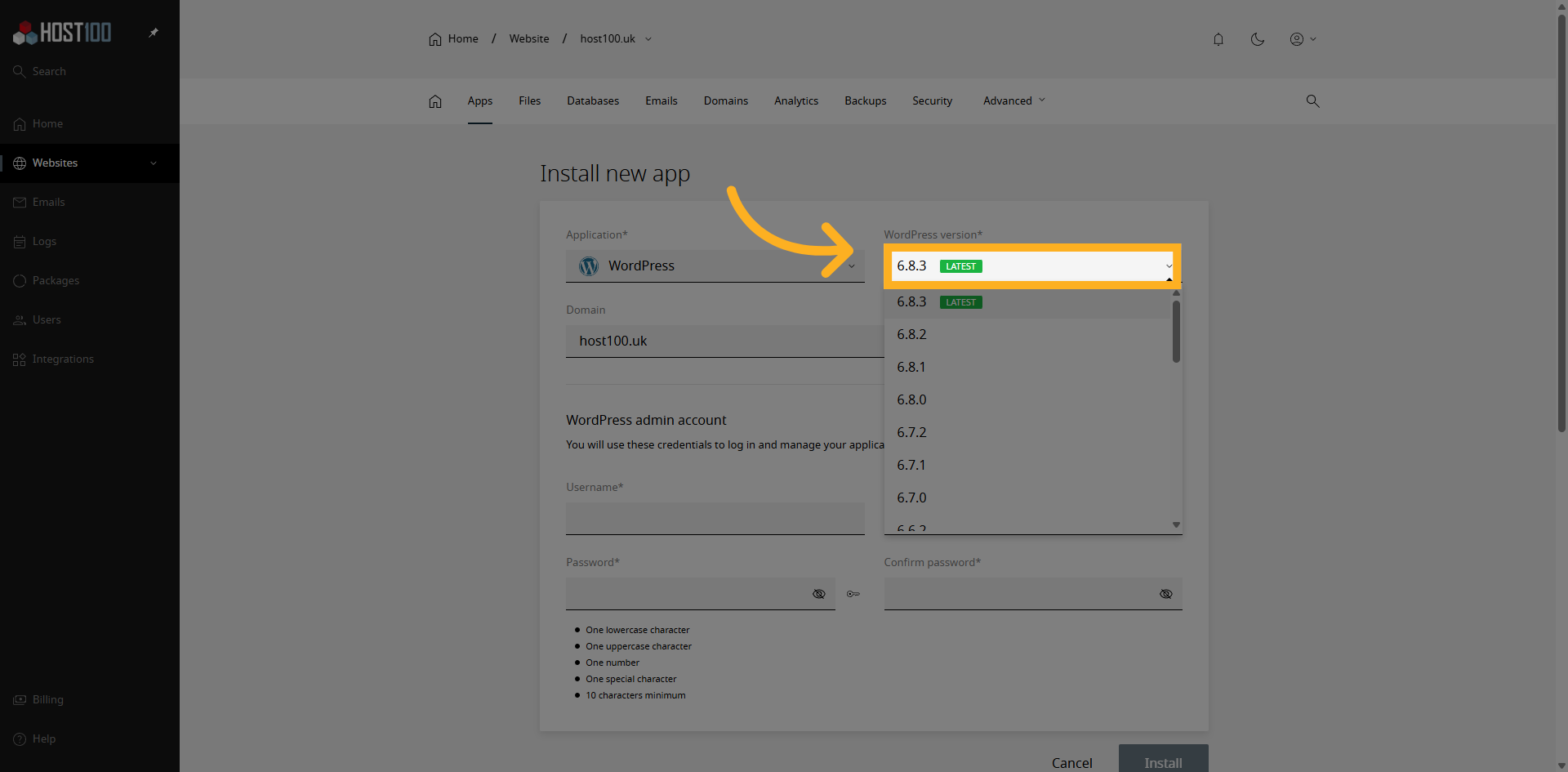Click the search magnifier in tab bar
This screenshot has height=772, width=1568.
tap(1313, 101)
